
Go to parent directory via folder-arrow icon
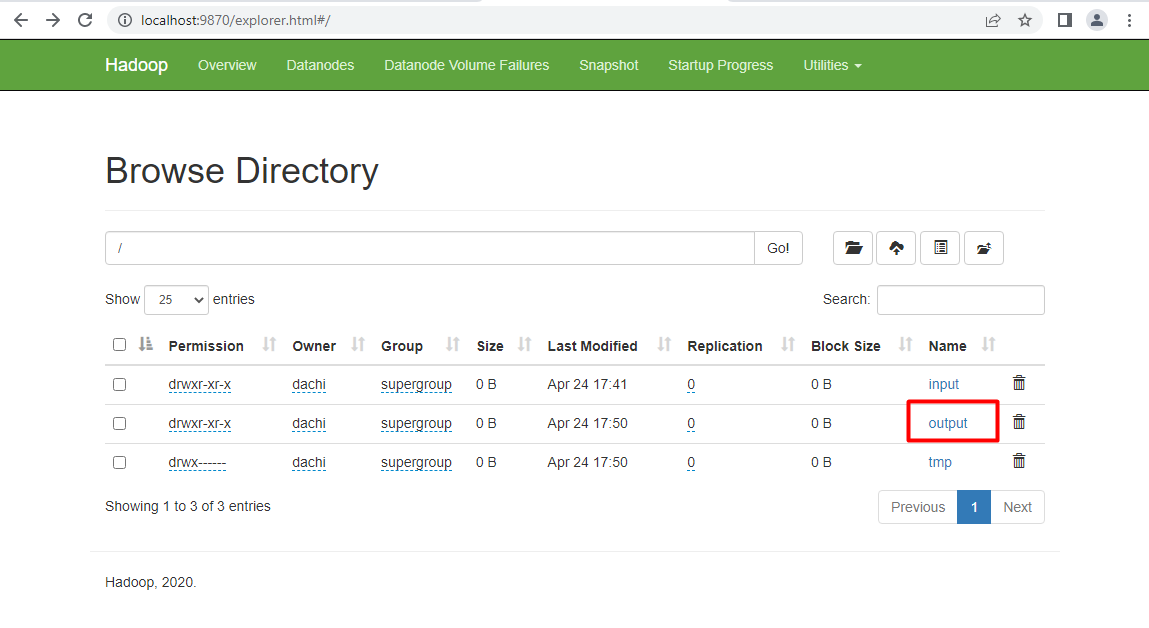[983, 248]
